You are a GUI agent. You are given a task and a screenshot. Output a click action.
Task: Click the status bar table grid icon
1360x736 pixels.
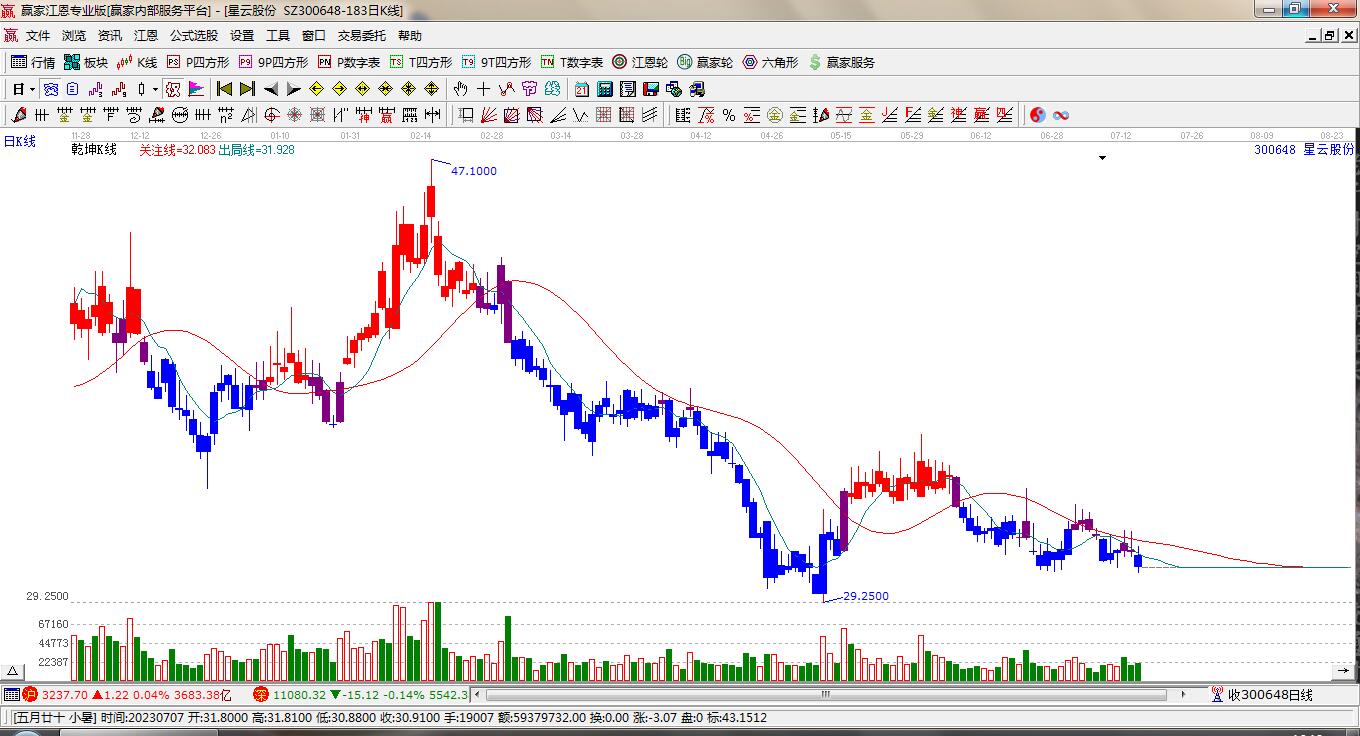[11, 694]
